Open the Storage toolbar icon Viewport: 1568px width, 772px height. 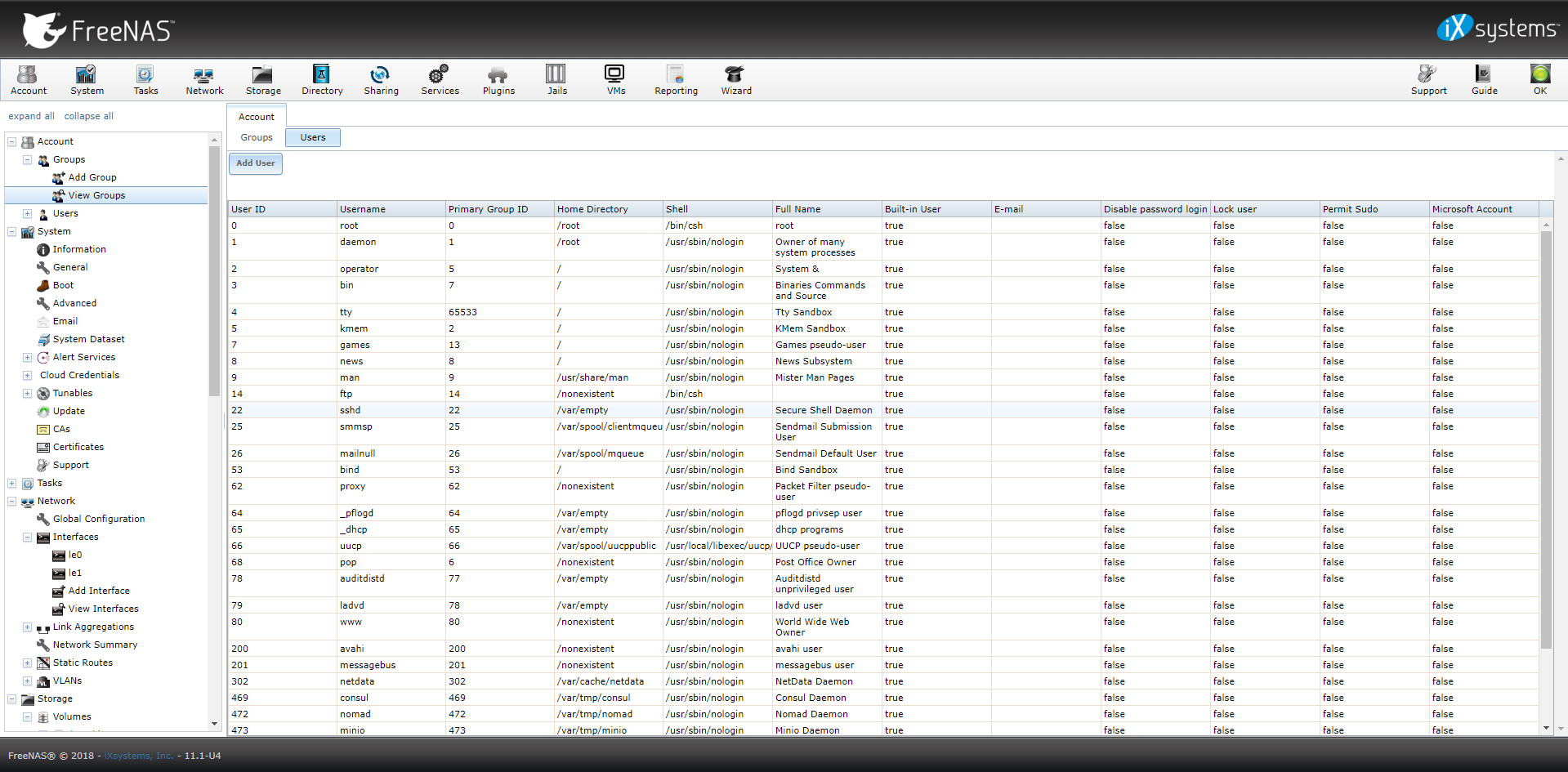coord(263,80)
